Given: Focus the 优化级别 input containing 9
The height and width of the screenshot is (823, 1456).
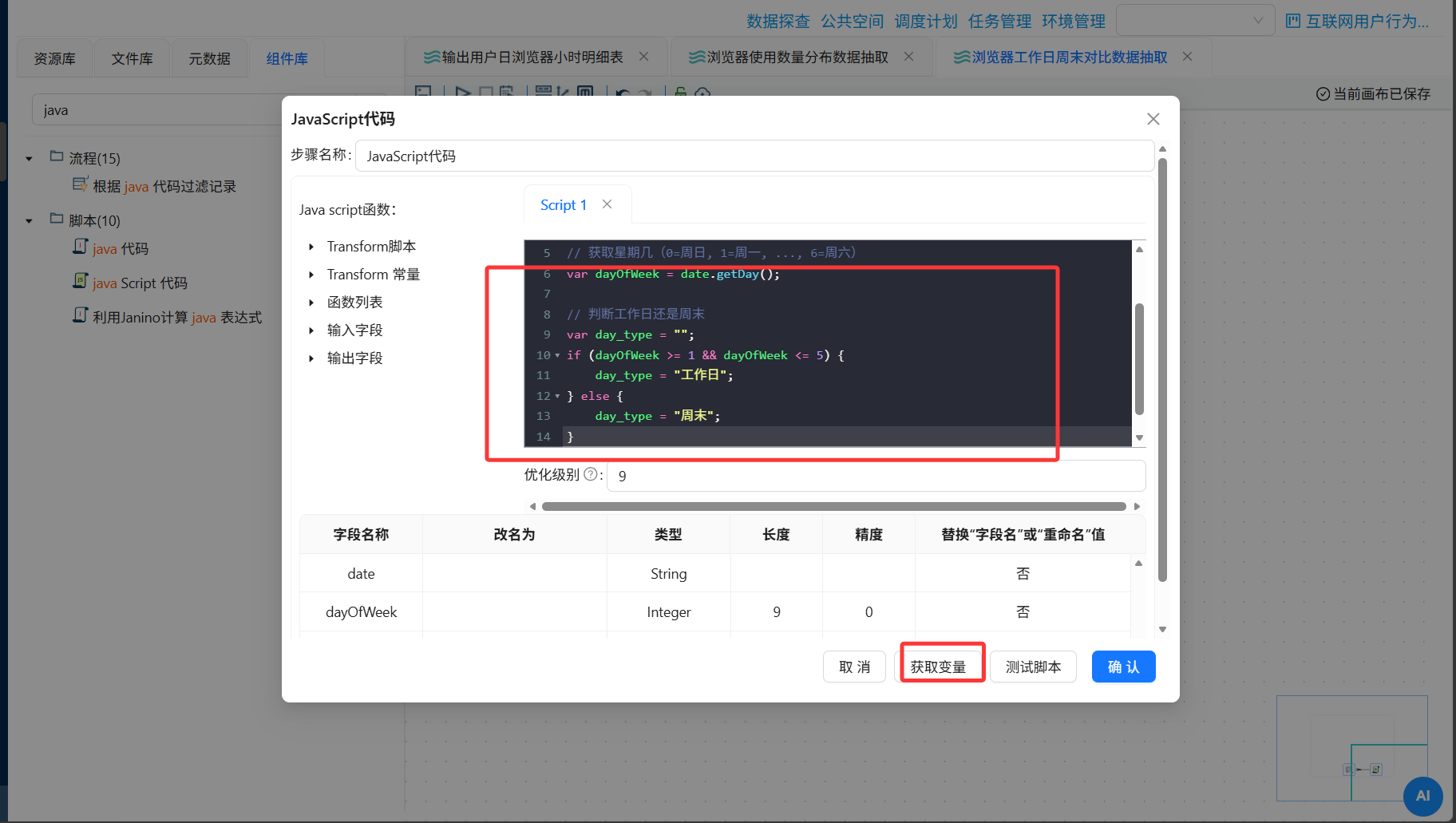Looking at the screenshot, I should click(x=876, y=476).
